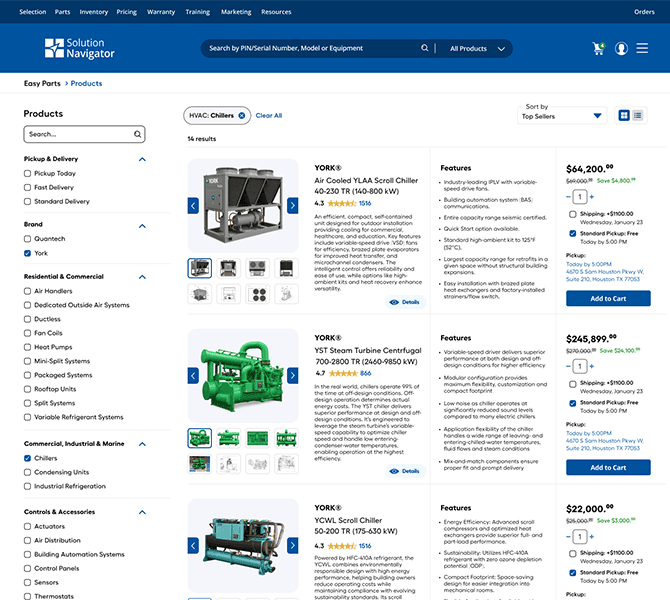The height and width of the screenshot is (600, 670).
Task: Select first green thumbnail of YST Turbine
Action: (200, 438)
